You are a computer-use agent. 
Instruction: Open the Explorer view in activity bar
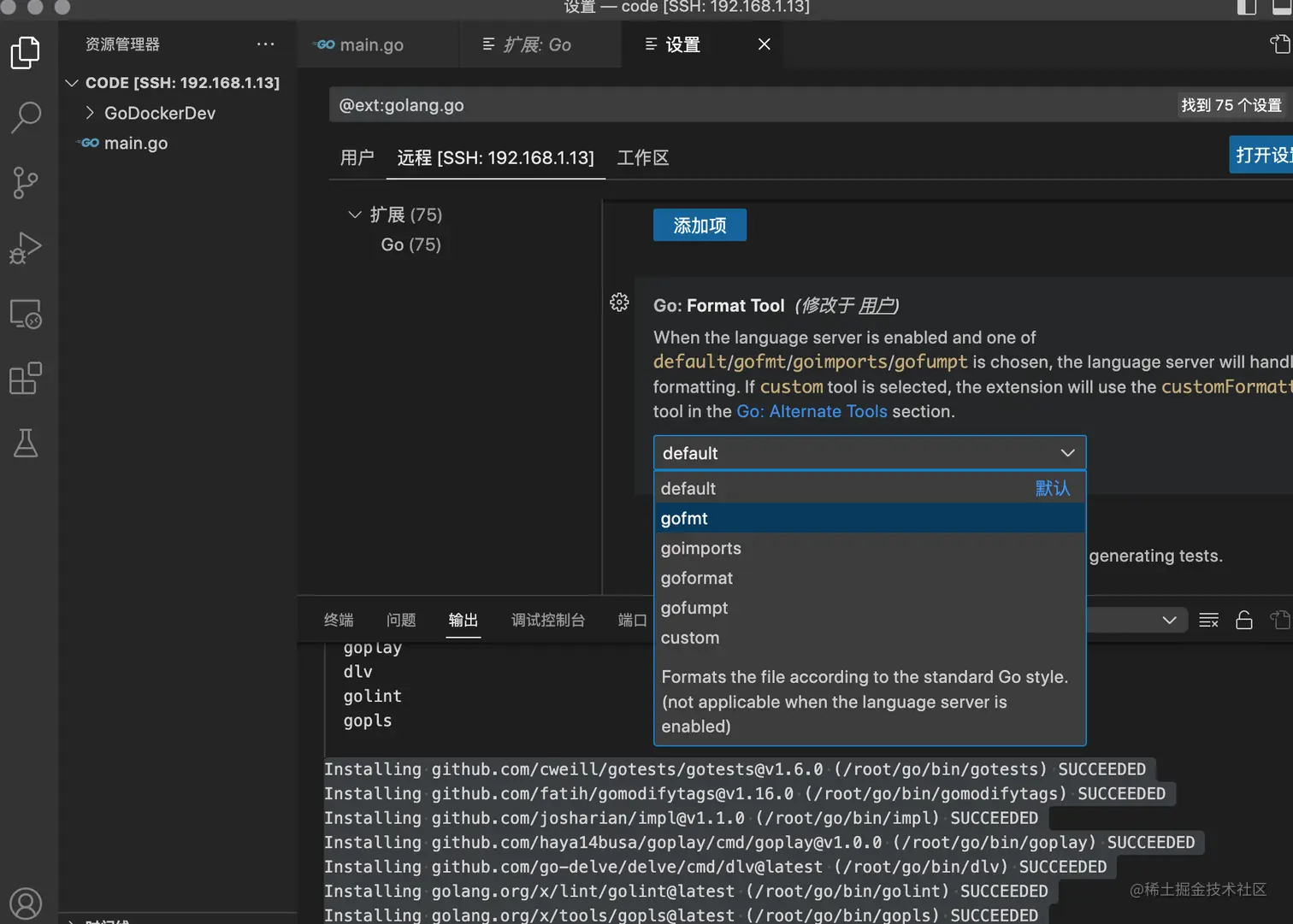coord(26,52)
